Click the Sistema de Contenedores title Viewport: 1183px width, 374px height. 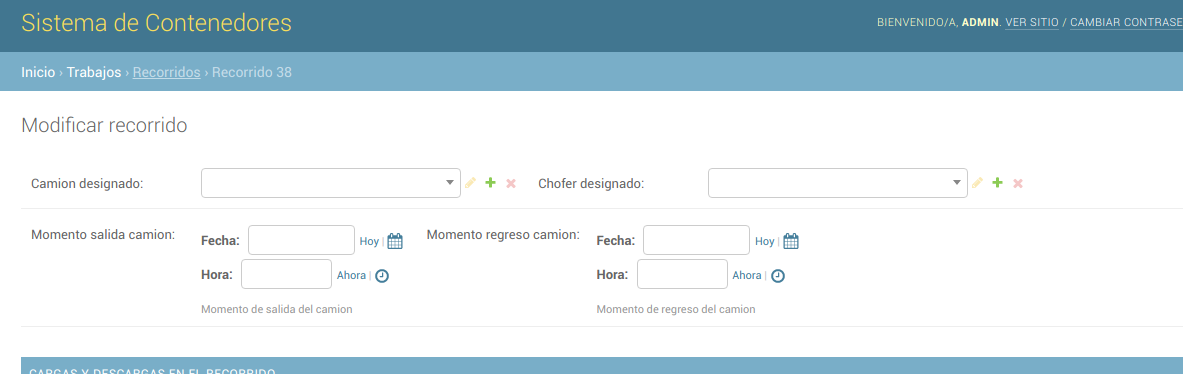pyautogui.click(x=156, y=23)
